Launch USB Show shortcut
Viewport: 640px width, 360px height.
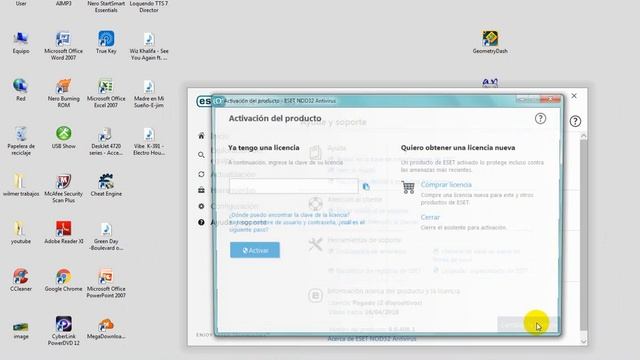pyautogui.click(x=63, y=138)
